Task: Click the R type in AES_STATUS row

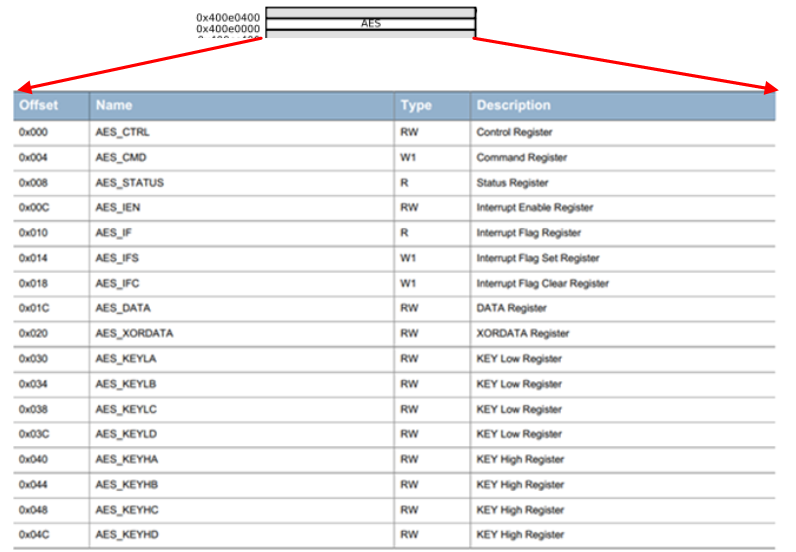Action: (x=404, y=183)
